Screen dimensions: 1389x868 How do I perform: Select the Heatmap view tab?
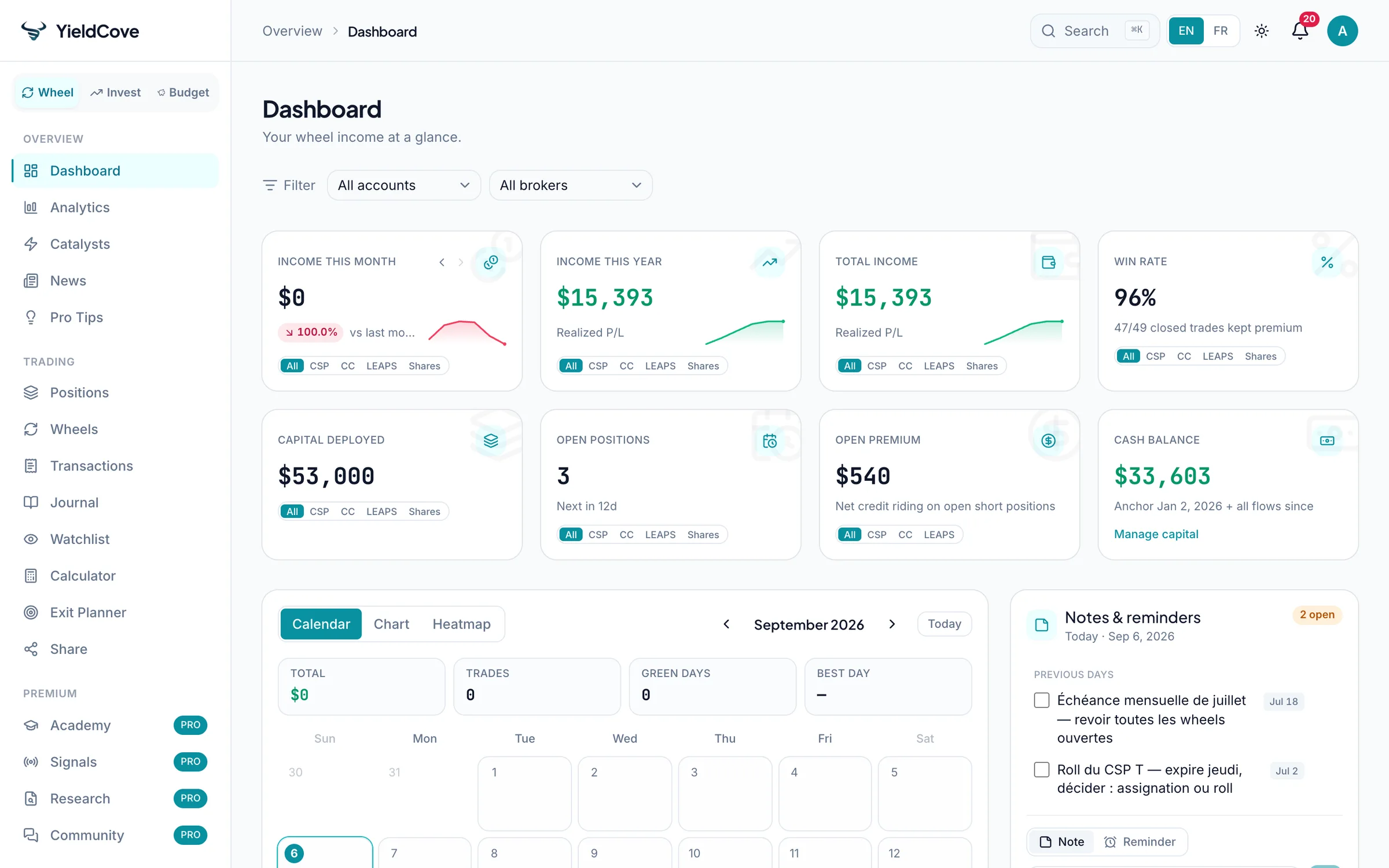tap(461, 624)
